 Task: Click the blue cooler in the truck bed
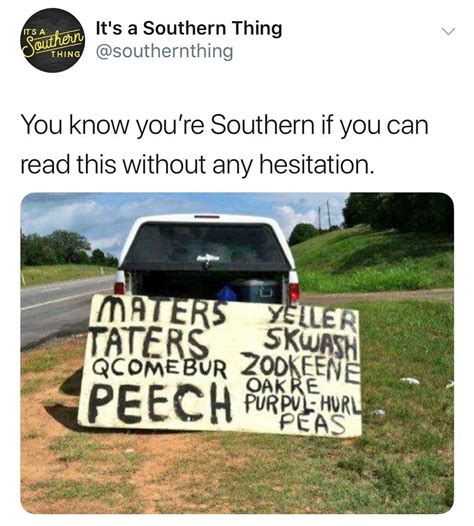256,290
